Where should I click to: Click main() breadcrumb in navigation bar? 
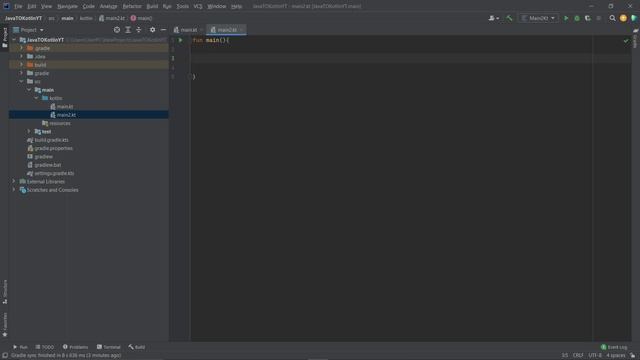pos(141,18)
